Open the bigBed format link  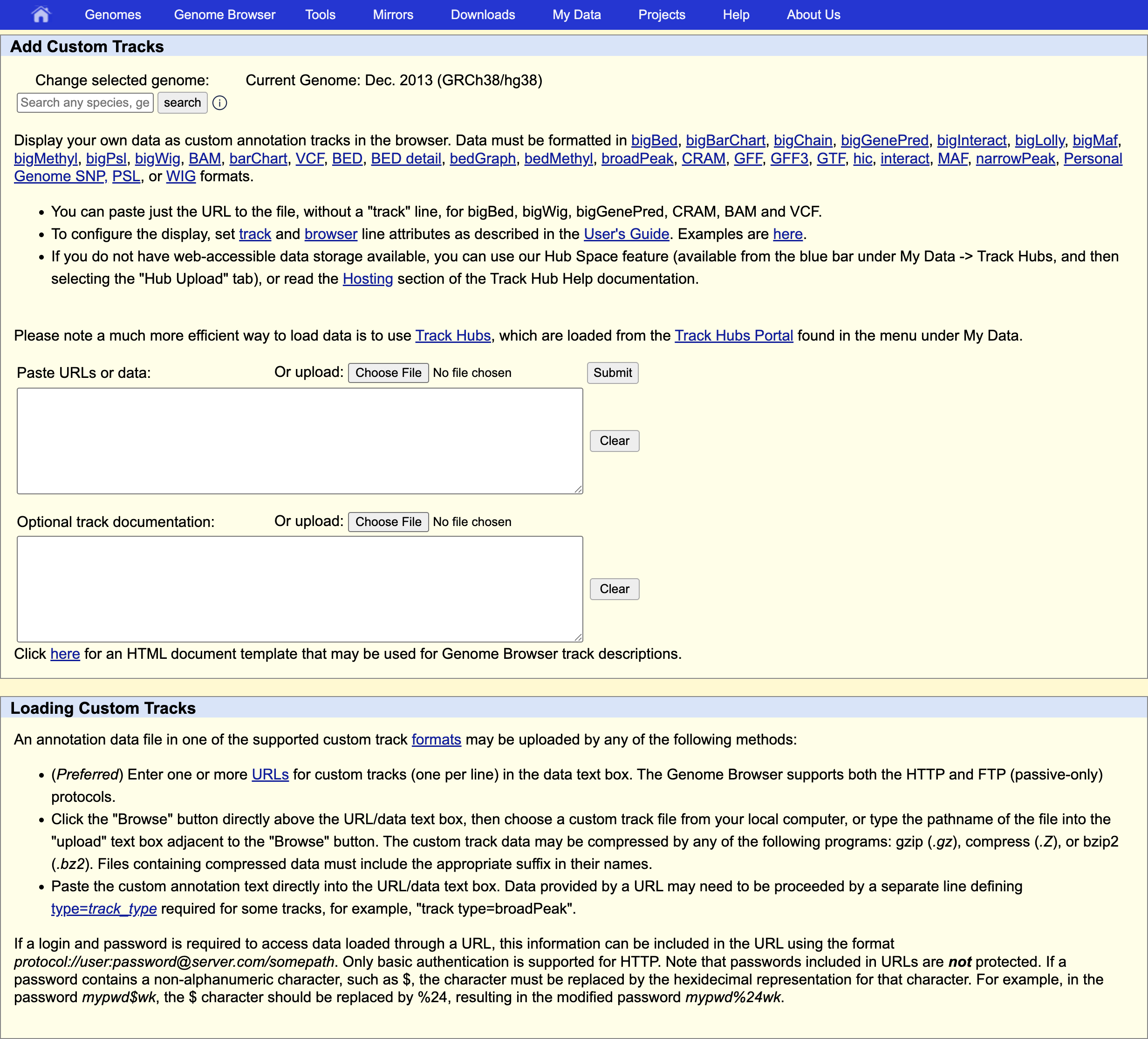pos(654,141)
